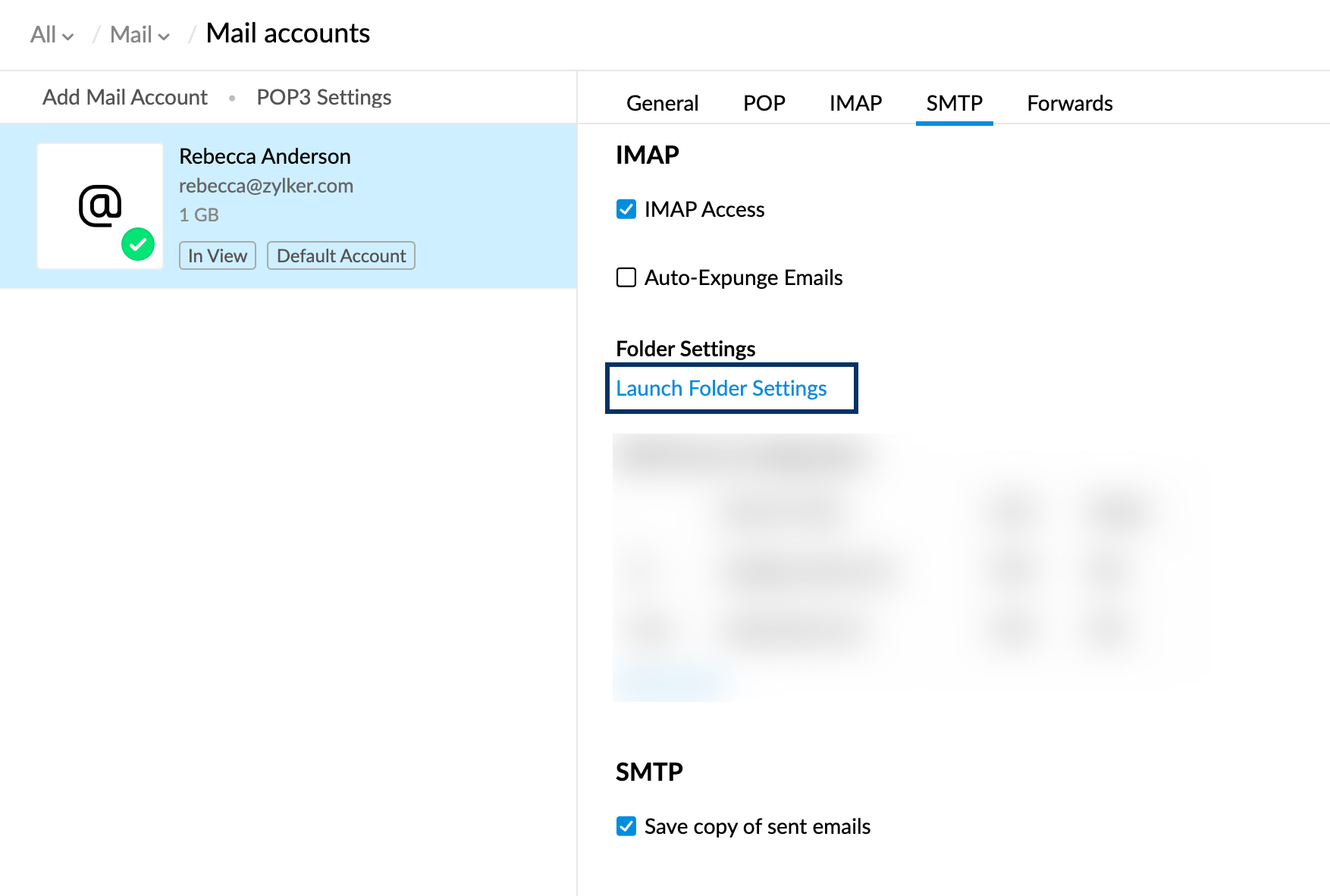Click the Mail accounts breadcrumb title
The height and width of the screenshot is (896, 1330).
point(288,33)
